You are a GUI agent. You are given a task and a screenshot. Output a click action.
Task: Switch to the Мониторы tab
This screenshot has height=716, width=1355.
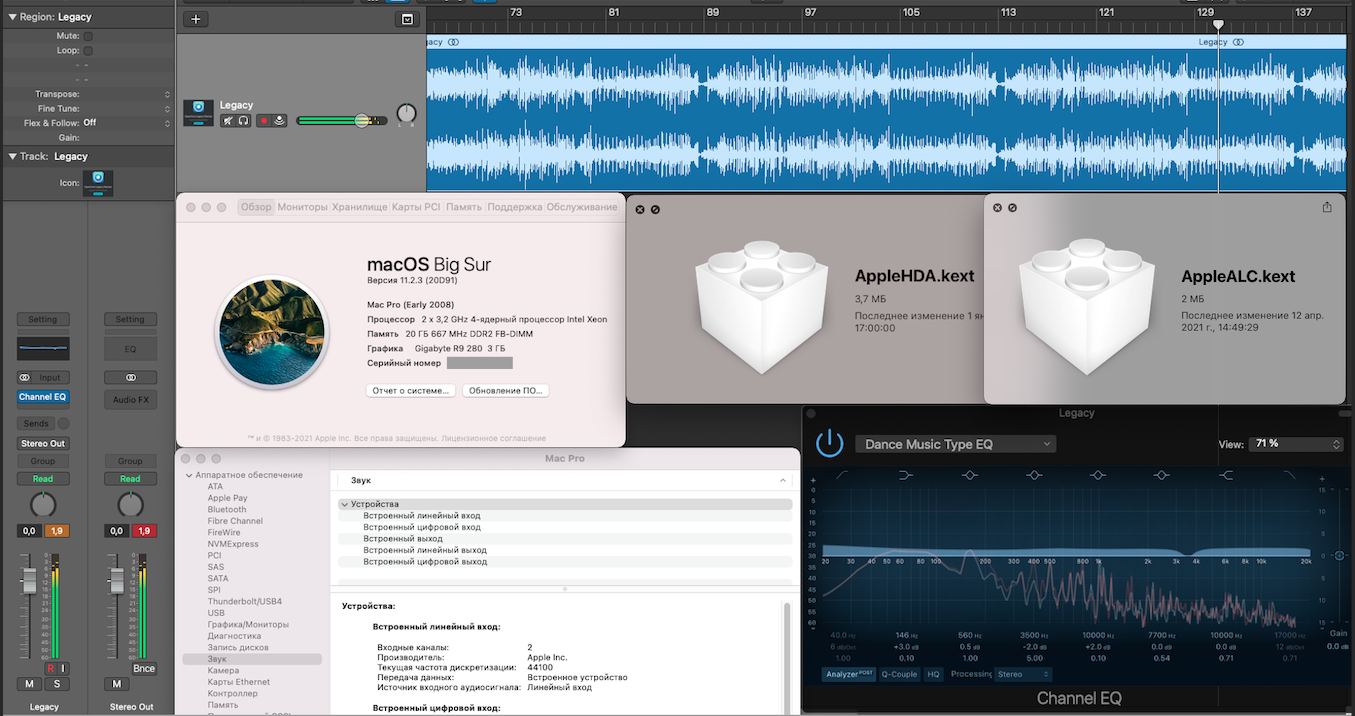pos(302,207)
